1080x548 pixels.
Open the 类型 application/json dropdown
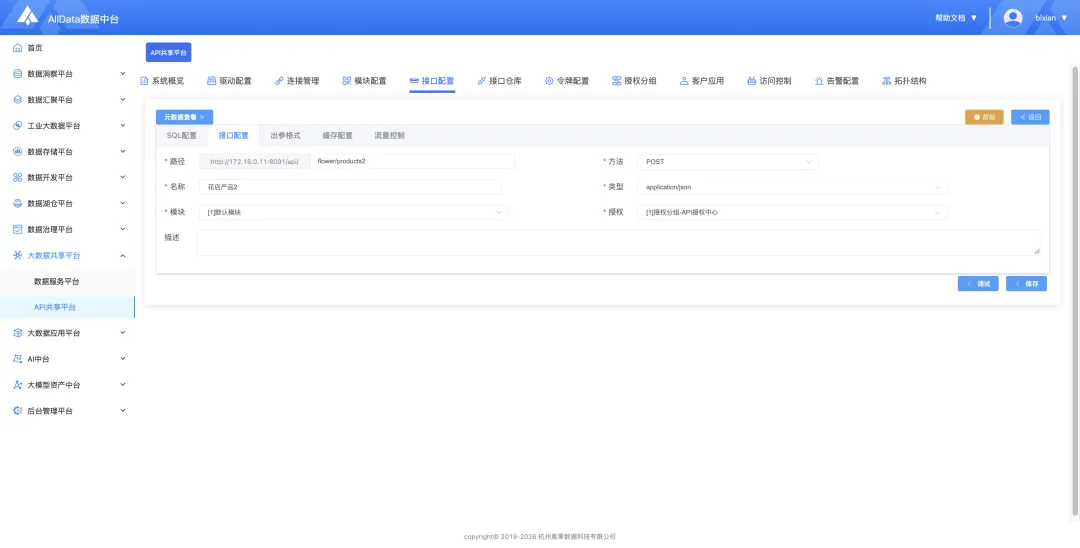click(792, 187)
